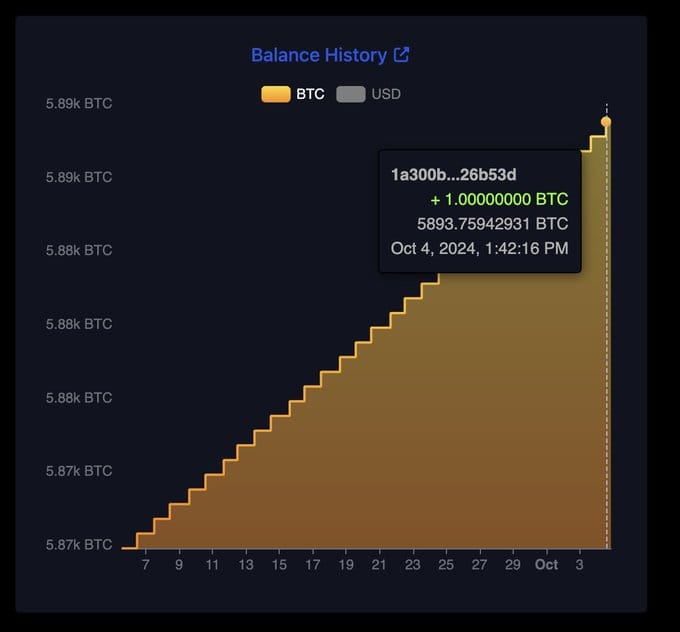Click the '3' x-axis date label
The image size is (680, 632).
click(x=579, y=564)
